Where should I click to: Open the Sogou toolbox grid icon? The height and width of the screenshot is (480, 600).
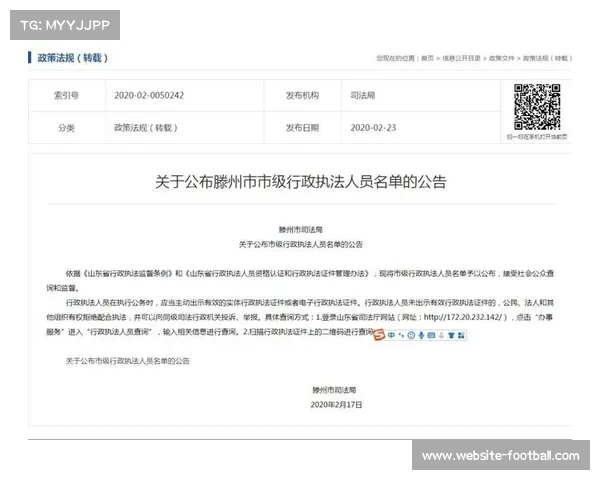(461, 335)
